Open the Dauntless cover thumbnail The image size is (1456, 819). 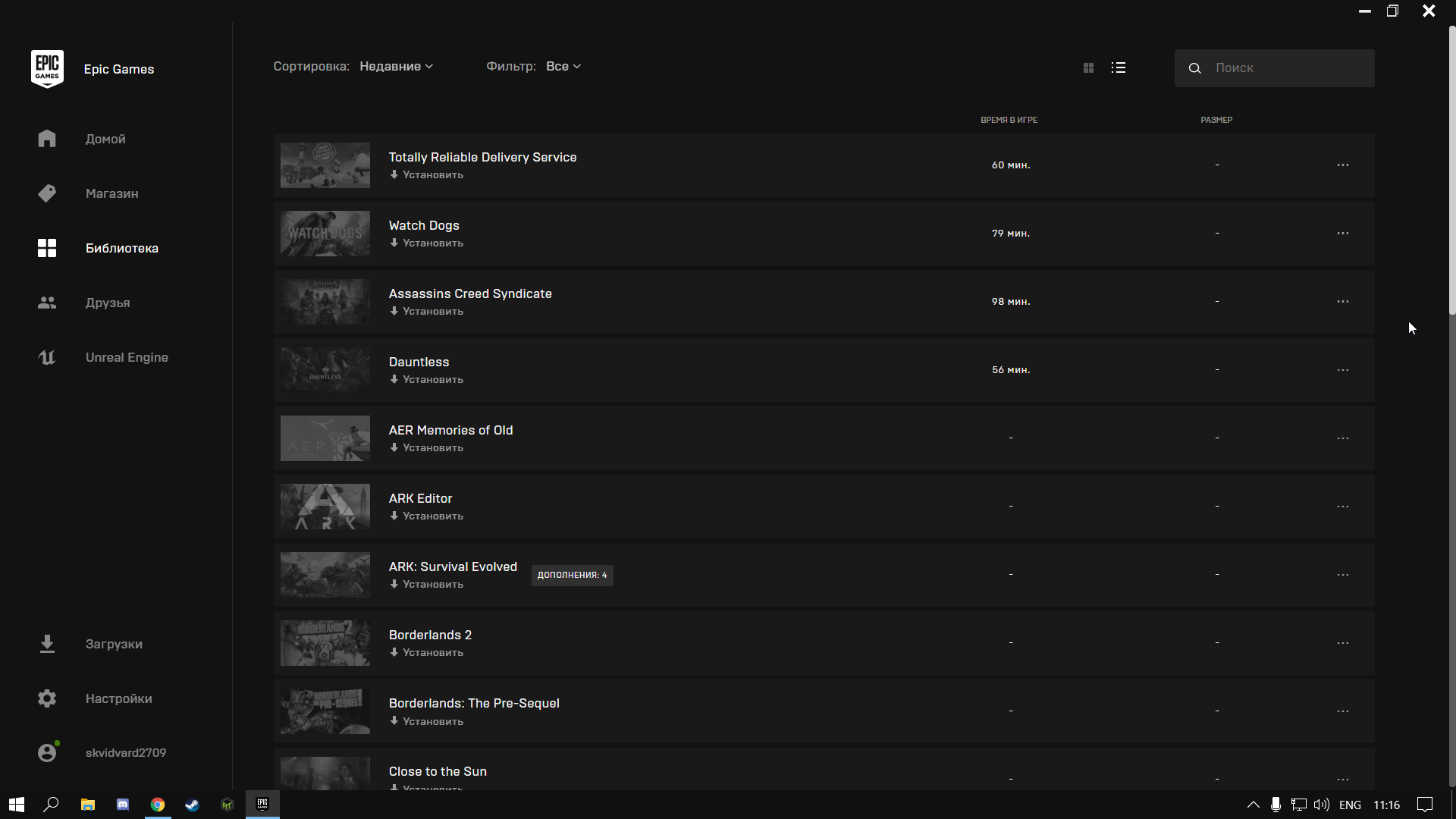[x=325, y=370]
